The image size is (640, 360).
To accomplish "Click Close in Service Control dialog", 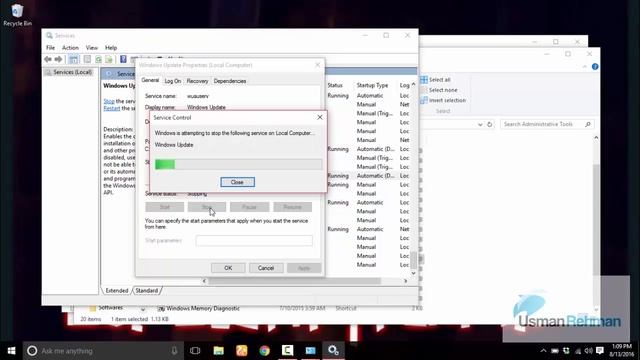I will (238, 182).
